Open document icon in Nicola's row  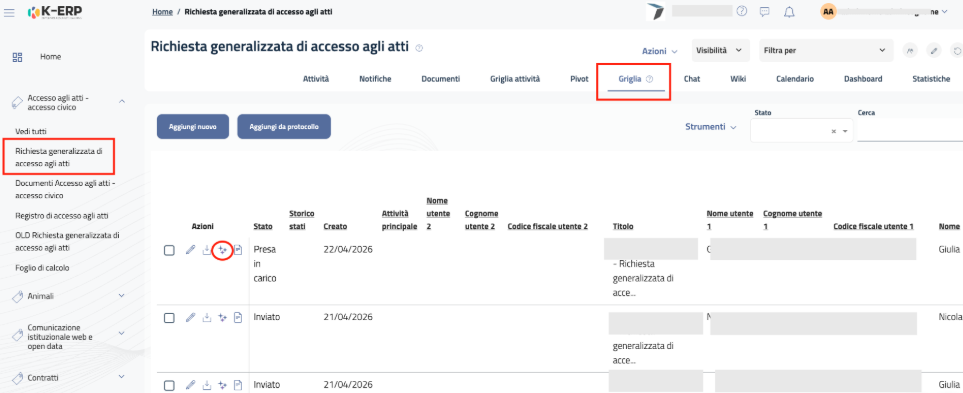point(238,317)
